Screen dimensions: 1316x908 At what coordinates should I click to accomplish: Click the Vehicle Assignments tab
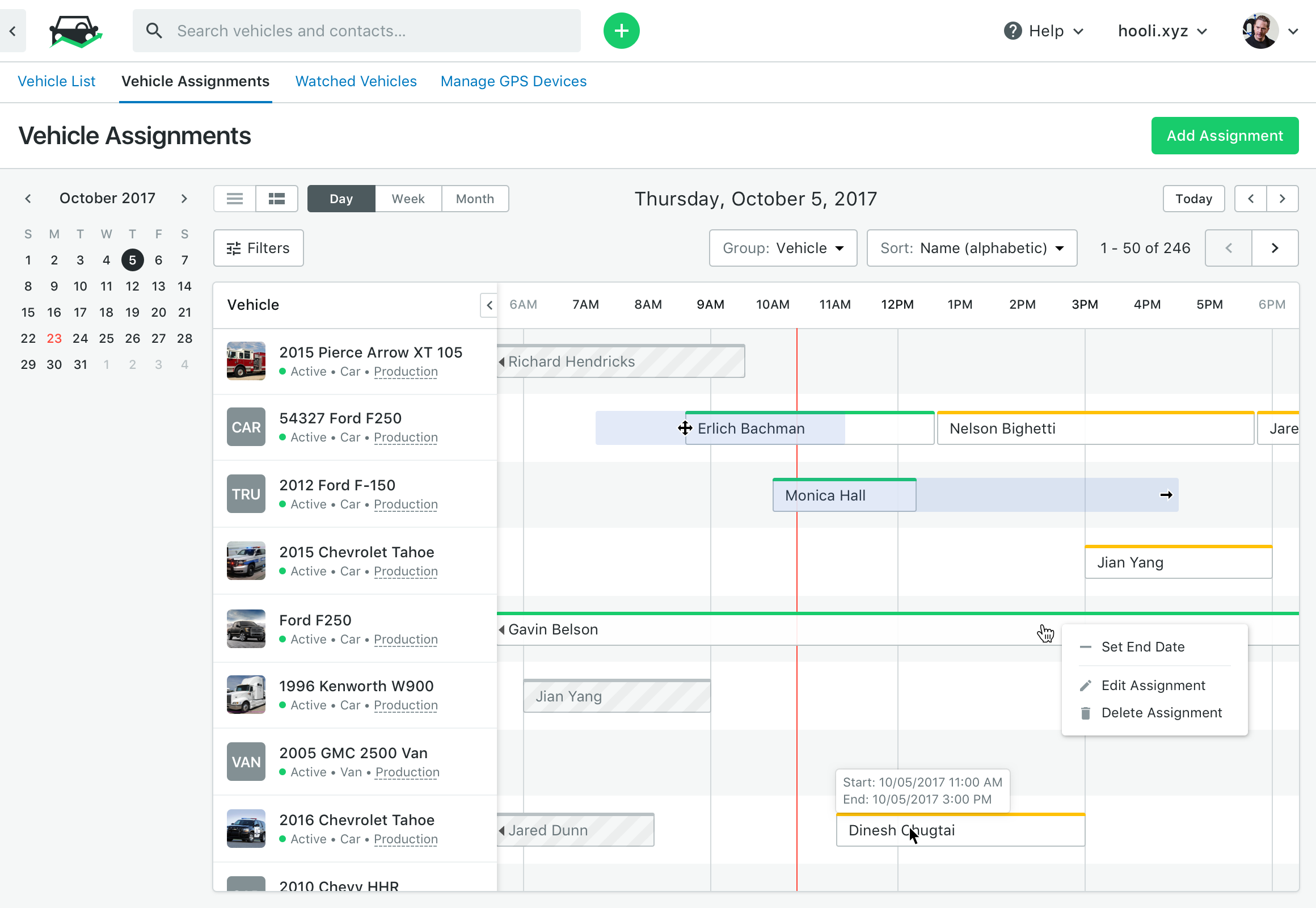point(195,82)
